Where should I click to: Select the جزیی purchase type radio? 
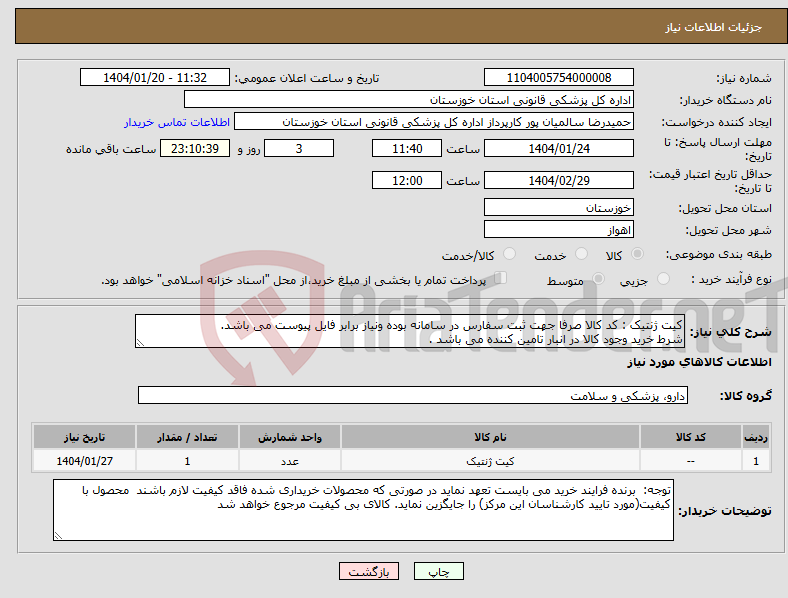(x=663, y=278)
